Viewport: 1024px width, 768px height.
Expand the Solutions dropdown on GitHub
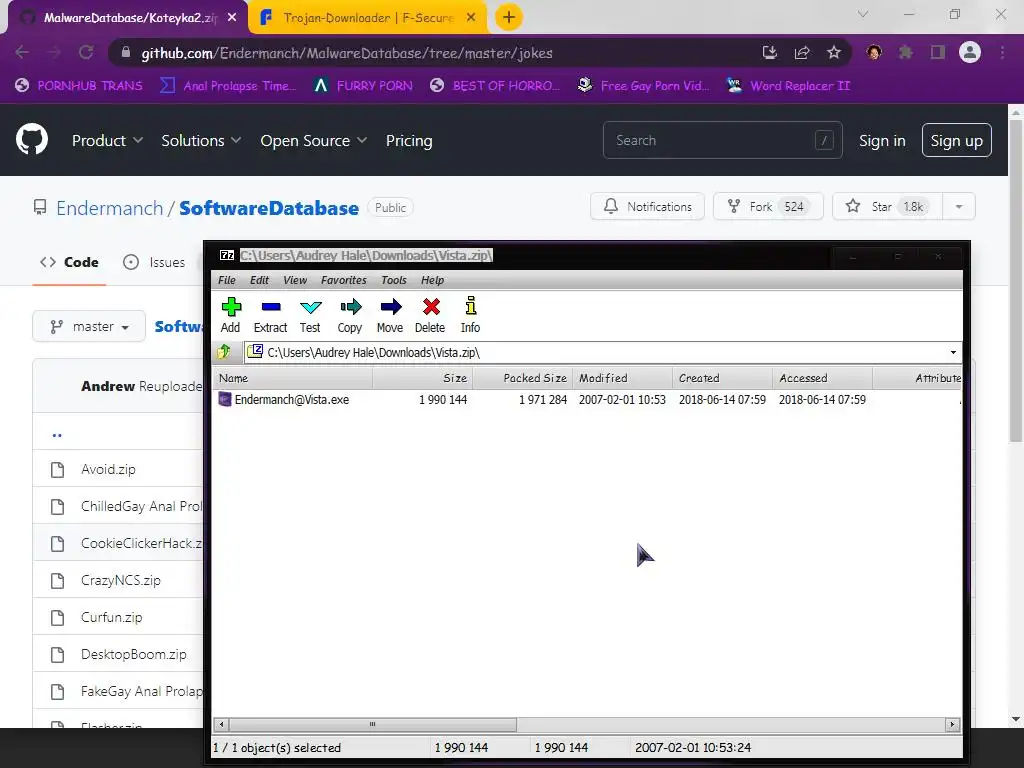201,140
